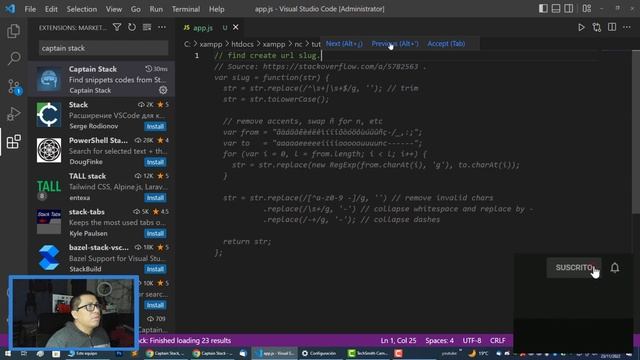
Task: Open the PowerShell Stack extension thumbnail
Action: [x=49, y=150]
